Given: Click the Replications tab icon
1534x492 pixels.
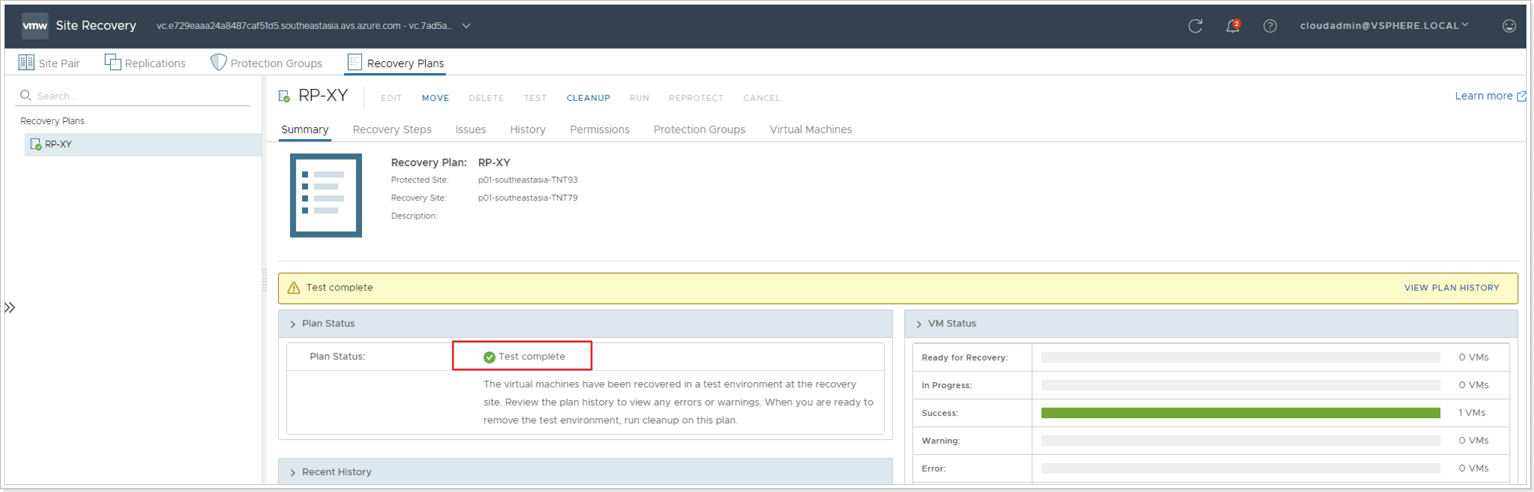Looking at the screenshot, I should tap(112, 63).
